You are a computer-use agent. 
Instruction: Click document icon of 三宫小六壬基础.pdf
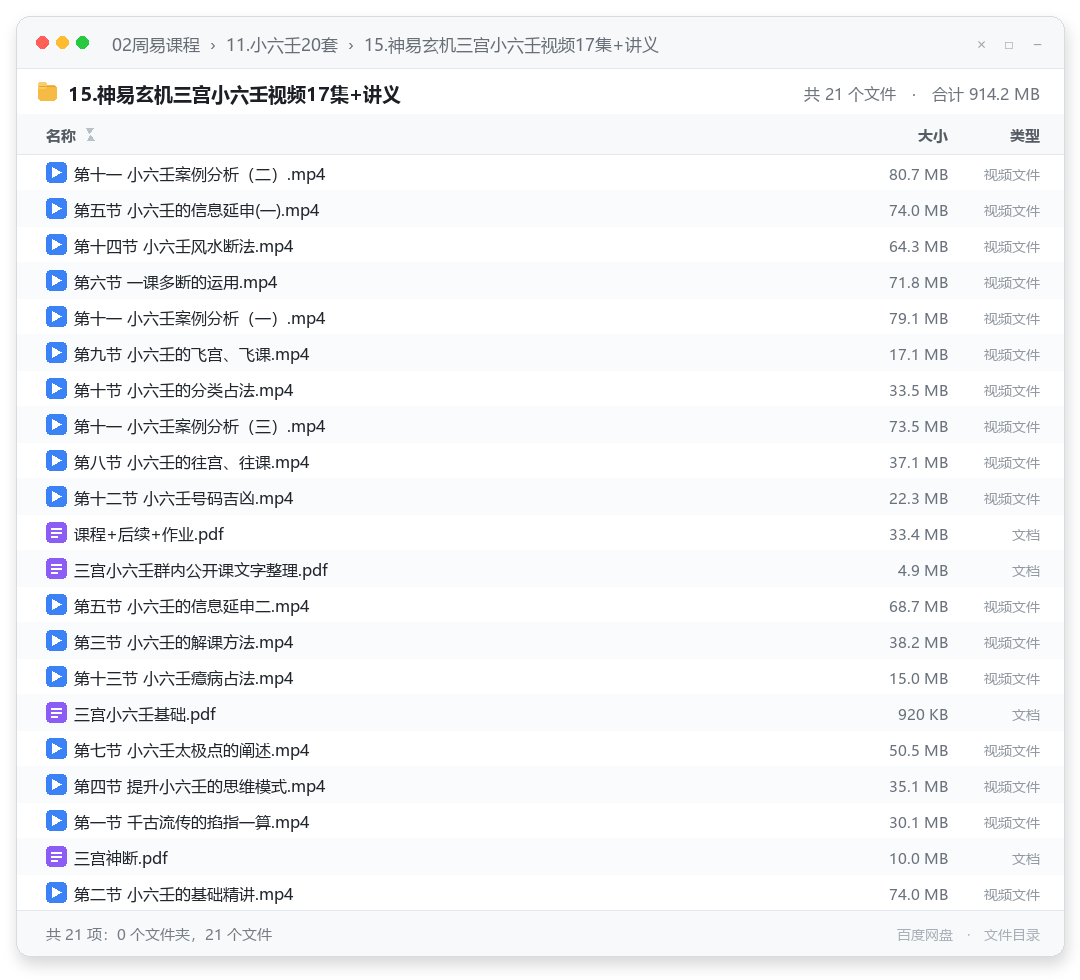pyautogui.click(x=56, y=713)
